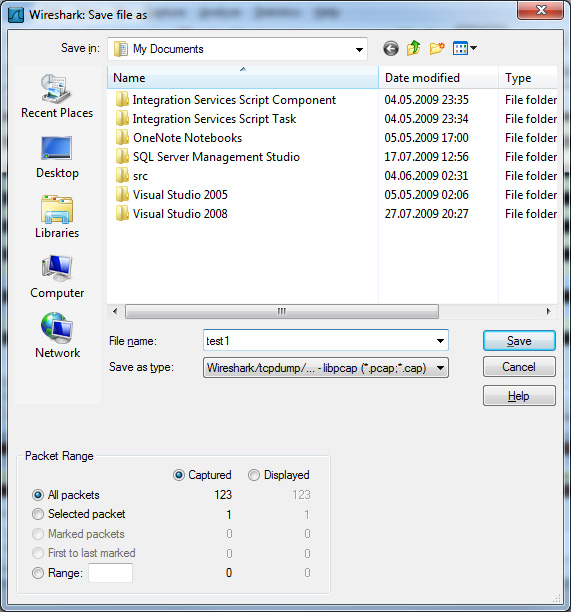Go up one folder level
Viewport: 571px width, 612px height.
coord(413,48)
